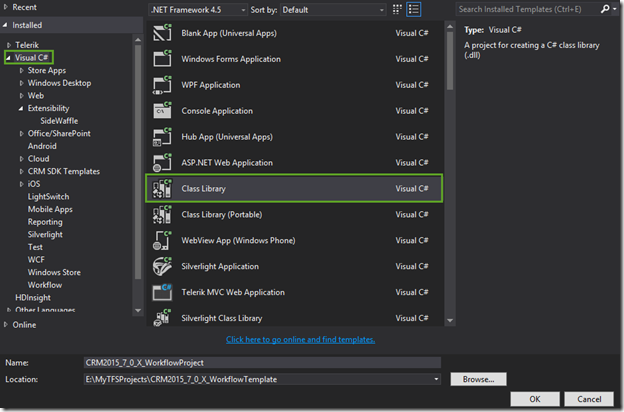Click the Silverlight Class Library template icon
Viewport: 624px width, 412px height.
(162, 317)
